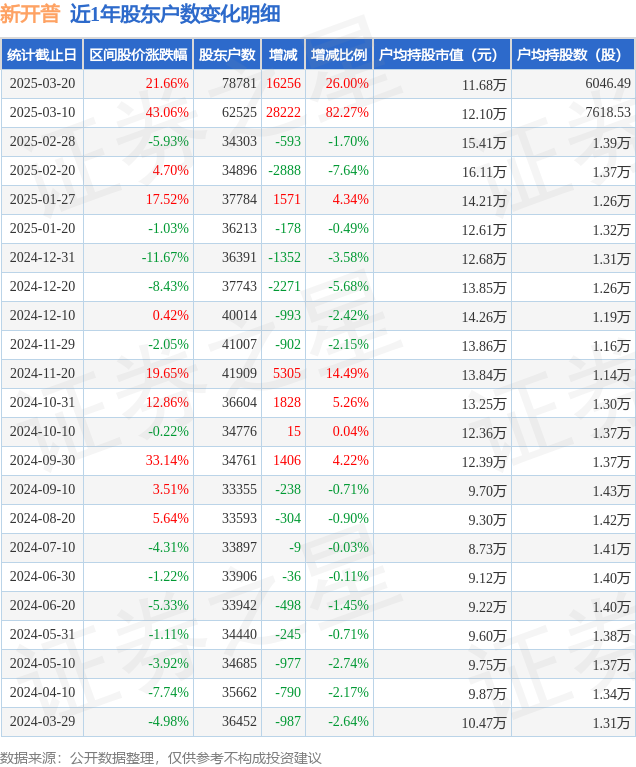This screenshot has width=636, height=767.
Task: Select the 增减比例 column header
Action: coord(338,55)
